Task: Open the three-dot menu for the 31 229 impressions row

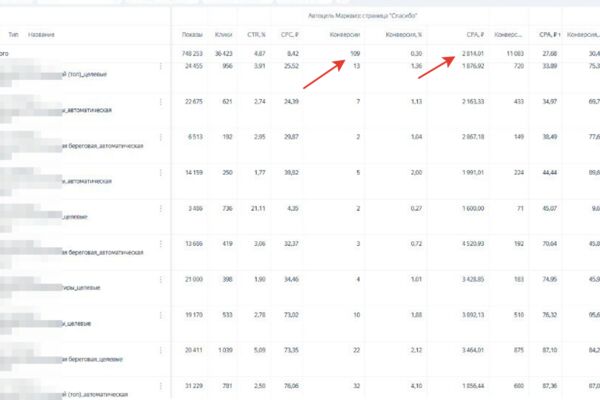Action: point(161,386)
